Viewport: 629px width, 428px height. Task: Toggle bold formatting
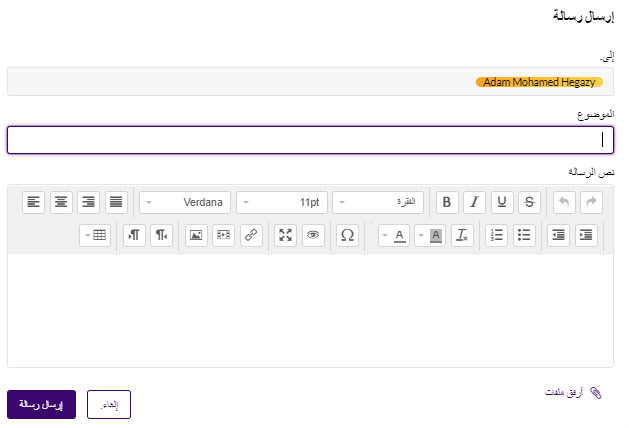click(x=447, y=202)
